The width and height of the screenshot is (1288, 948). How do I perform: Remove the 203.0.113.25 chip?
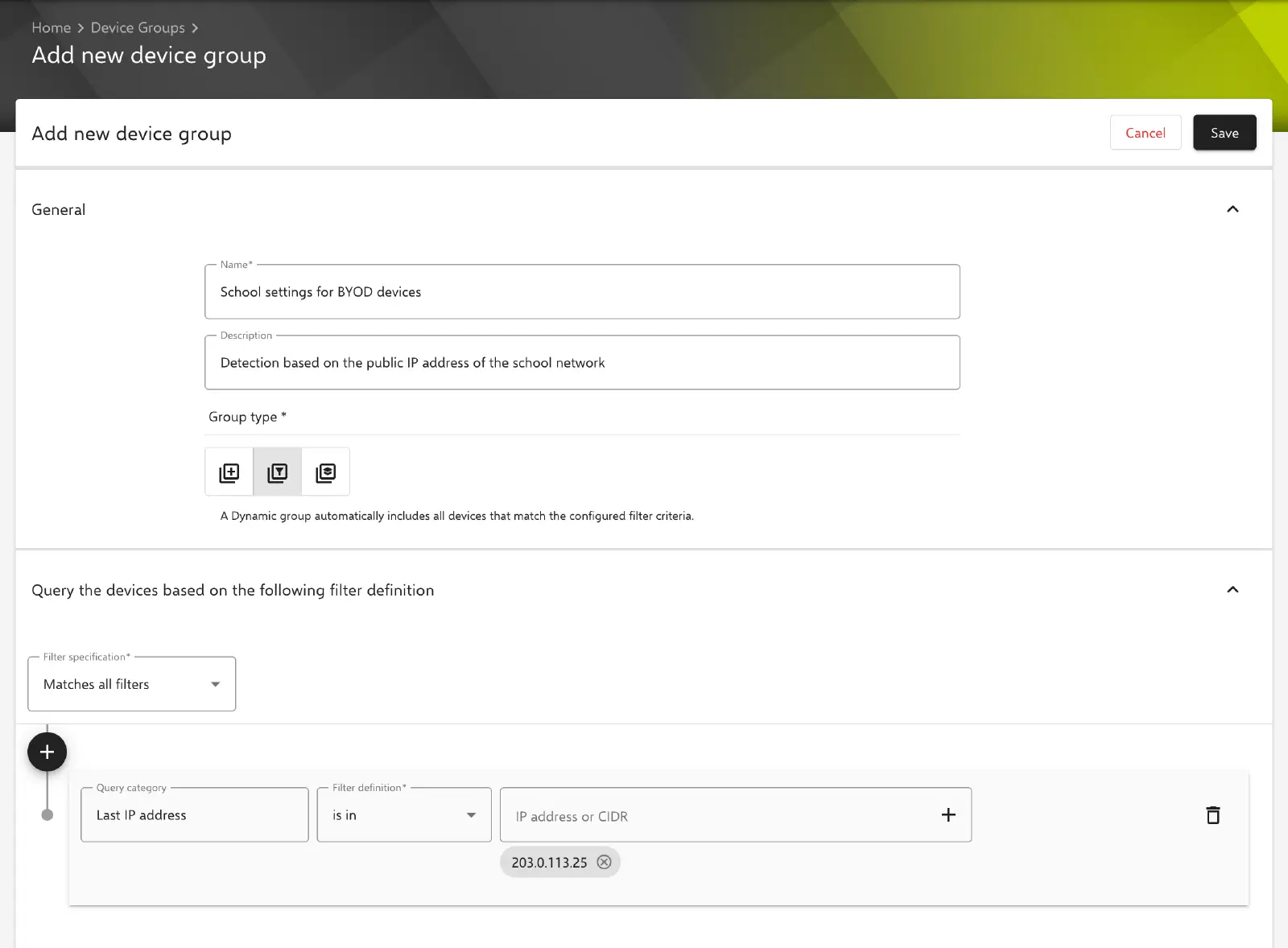pyautogui.click(x=605, y=863)
